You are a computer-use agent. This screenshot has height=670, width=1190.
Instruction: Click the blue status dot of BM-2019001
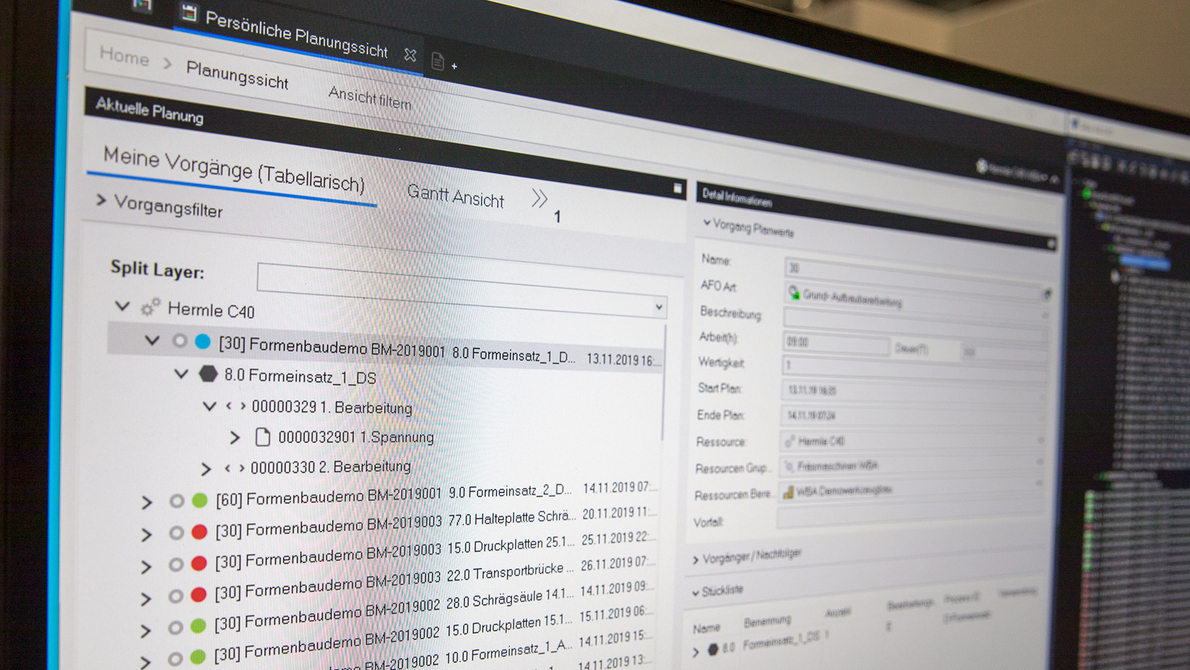click(x=203, y=342)
